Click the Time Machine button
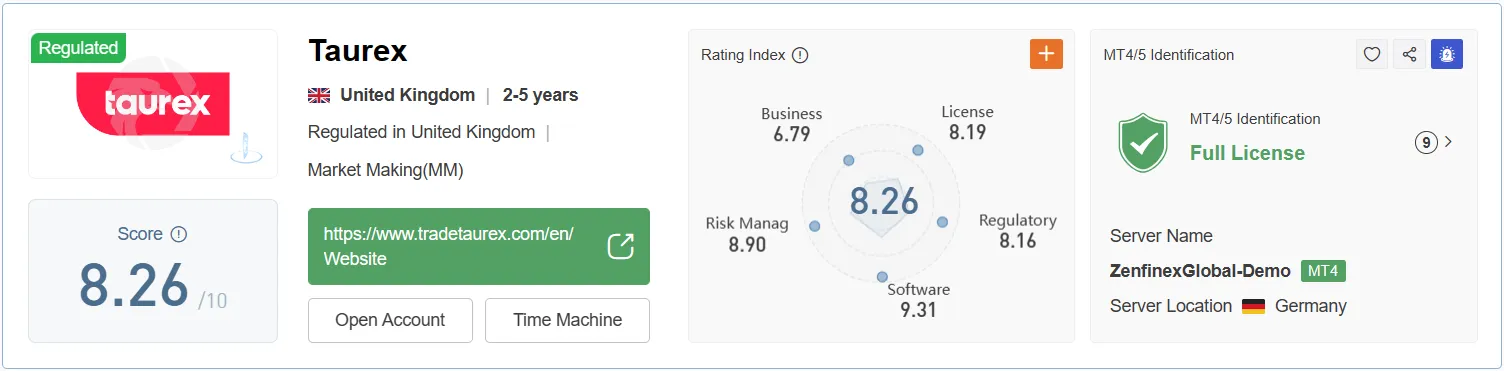Image resolution: width=1504 pixels, height=371 pixels. tap(567, 320)
